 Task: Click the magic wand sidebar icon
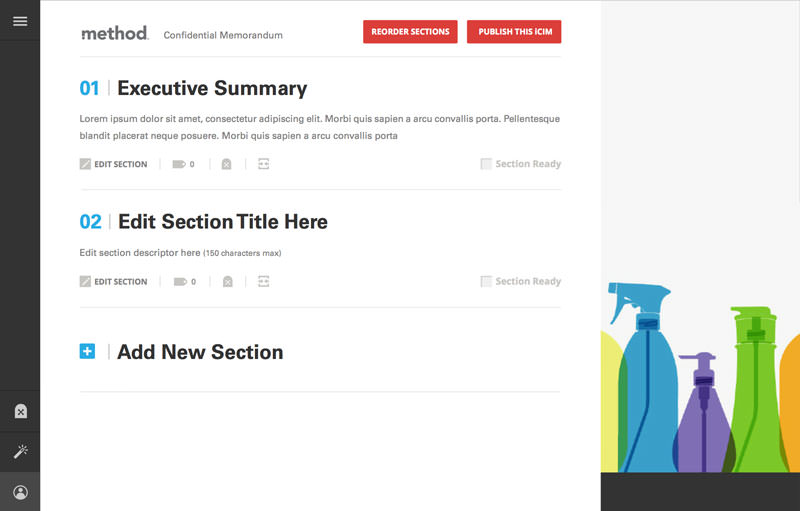point(20,452)
